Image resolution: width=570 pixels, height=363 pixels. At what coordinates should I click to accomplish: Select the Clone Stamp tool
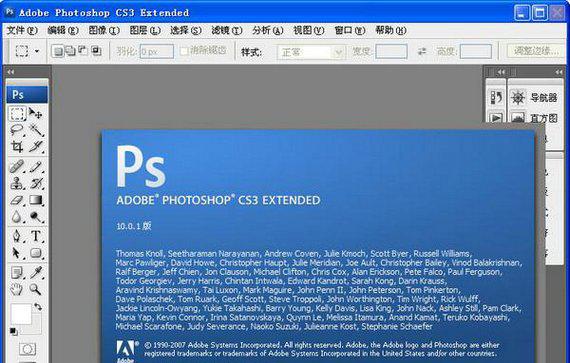17,183
